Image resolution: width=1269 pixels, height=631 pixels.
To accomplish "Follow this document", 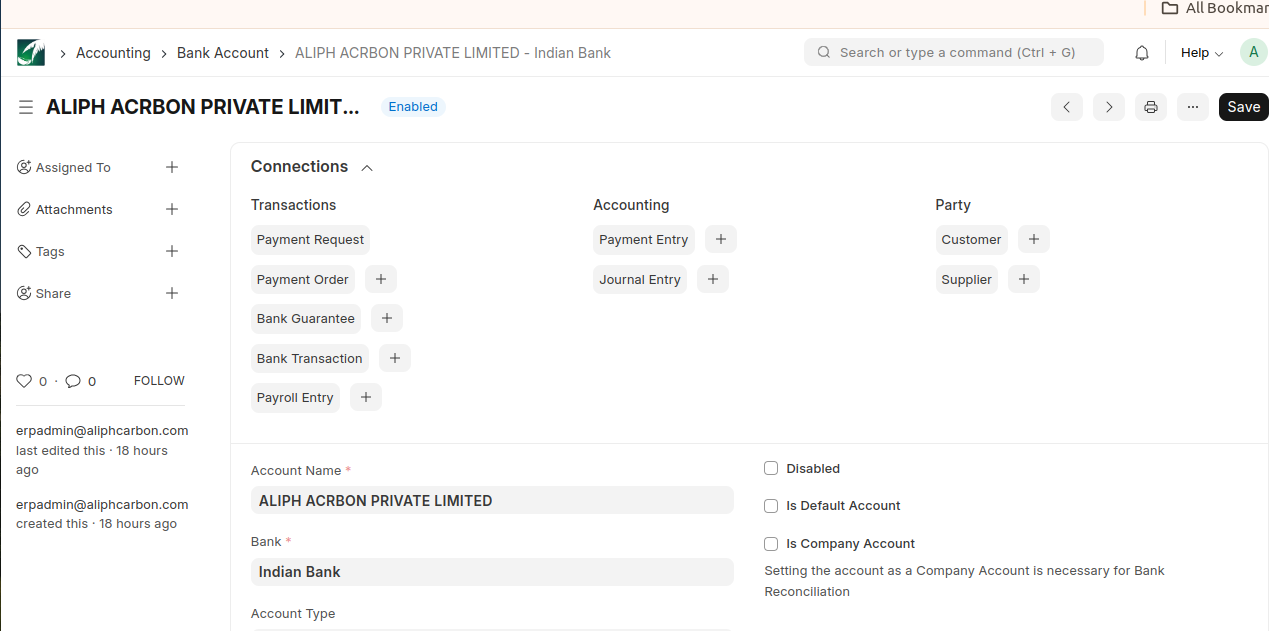I will (159, 381).
